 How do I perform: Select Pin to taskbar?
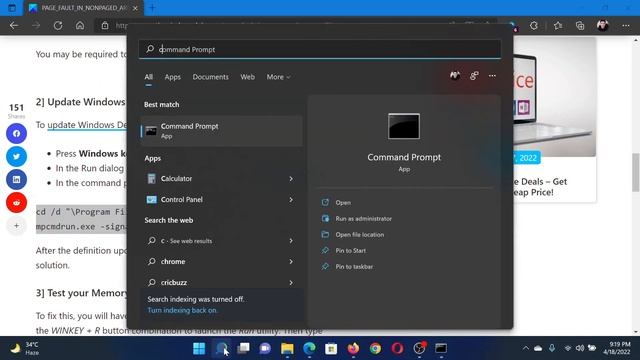coord(354,267)
